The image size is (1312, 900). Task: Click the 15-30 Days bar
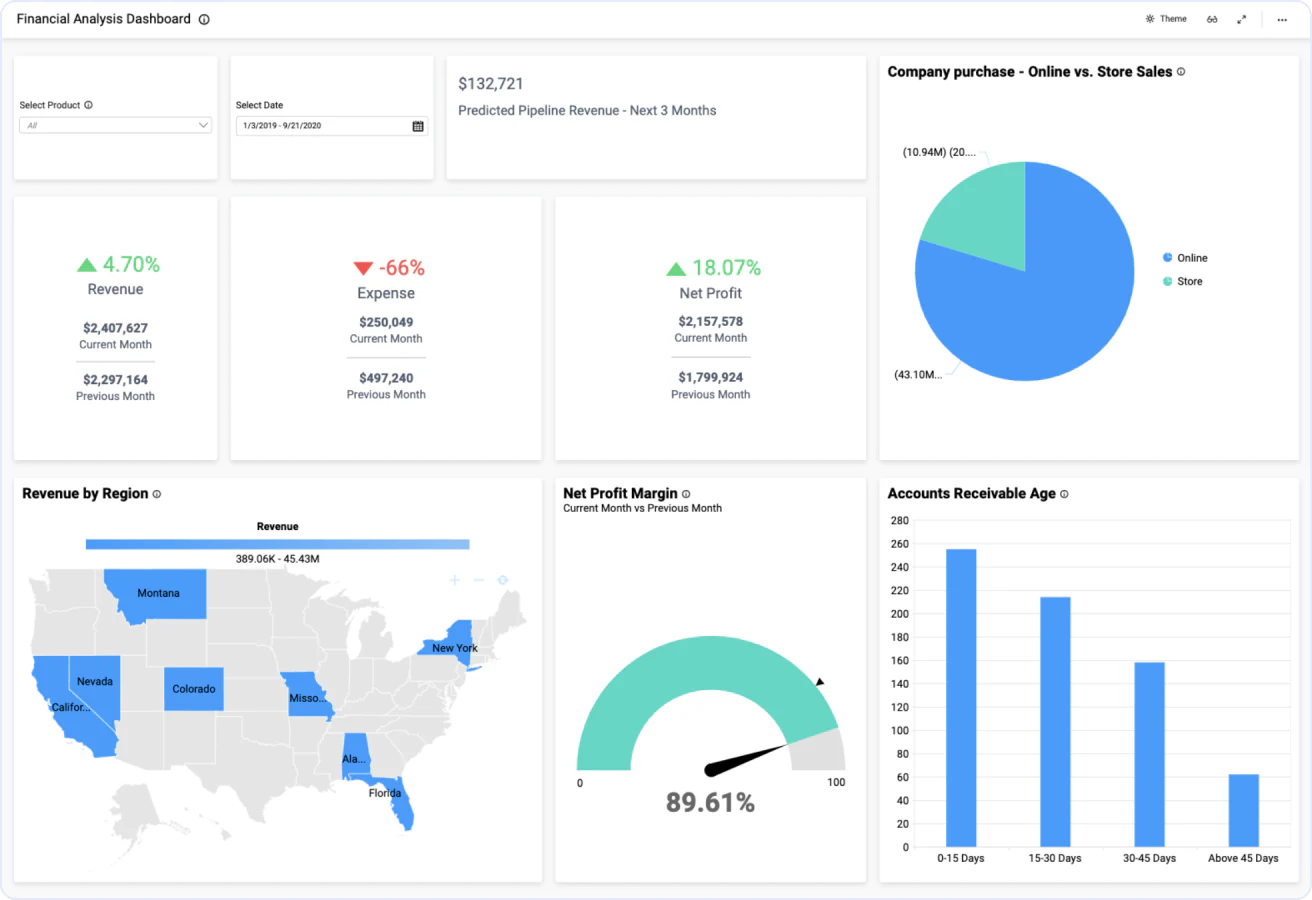coord(1055,722)
